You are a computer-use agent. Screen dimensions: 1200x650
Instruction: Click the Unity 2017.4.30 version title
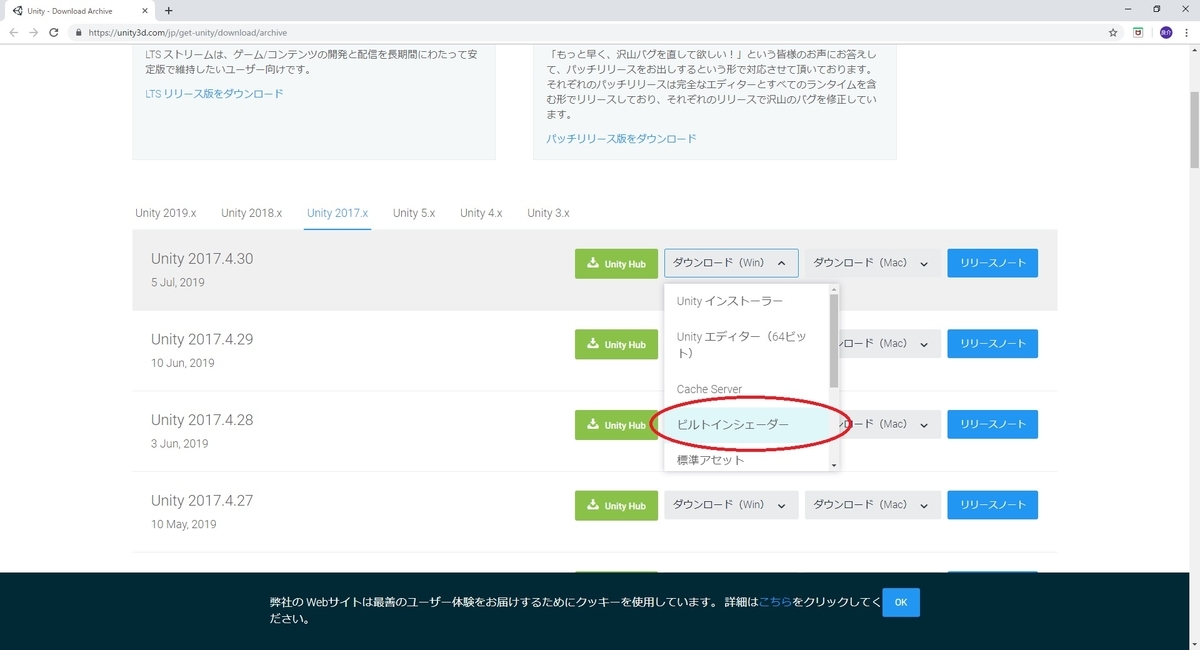(202, 259)
